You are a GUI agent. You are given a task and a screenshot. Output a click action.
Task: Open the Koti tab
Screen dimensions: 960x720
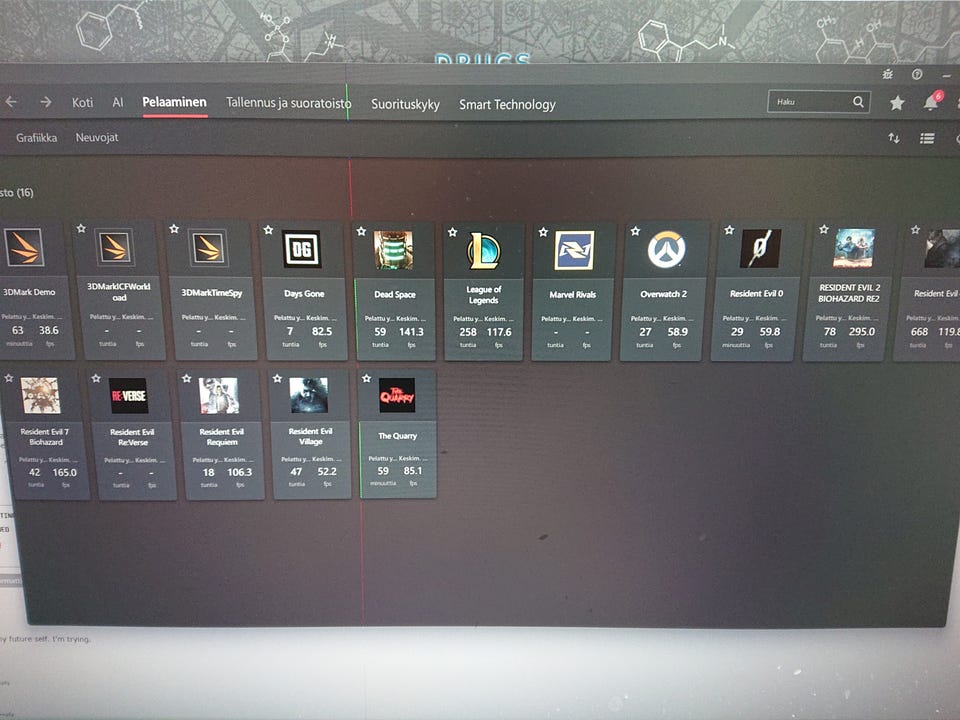(x=83, y=102)
